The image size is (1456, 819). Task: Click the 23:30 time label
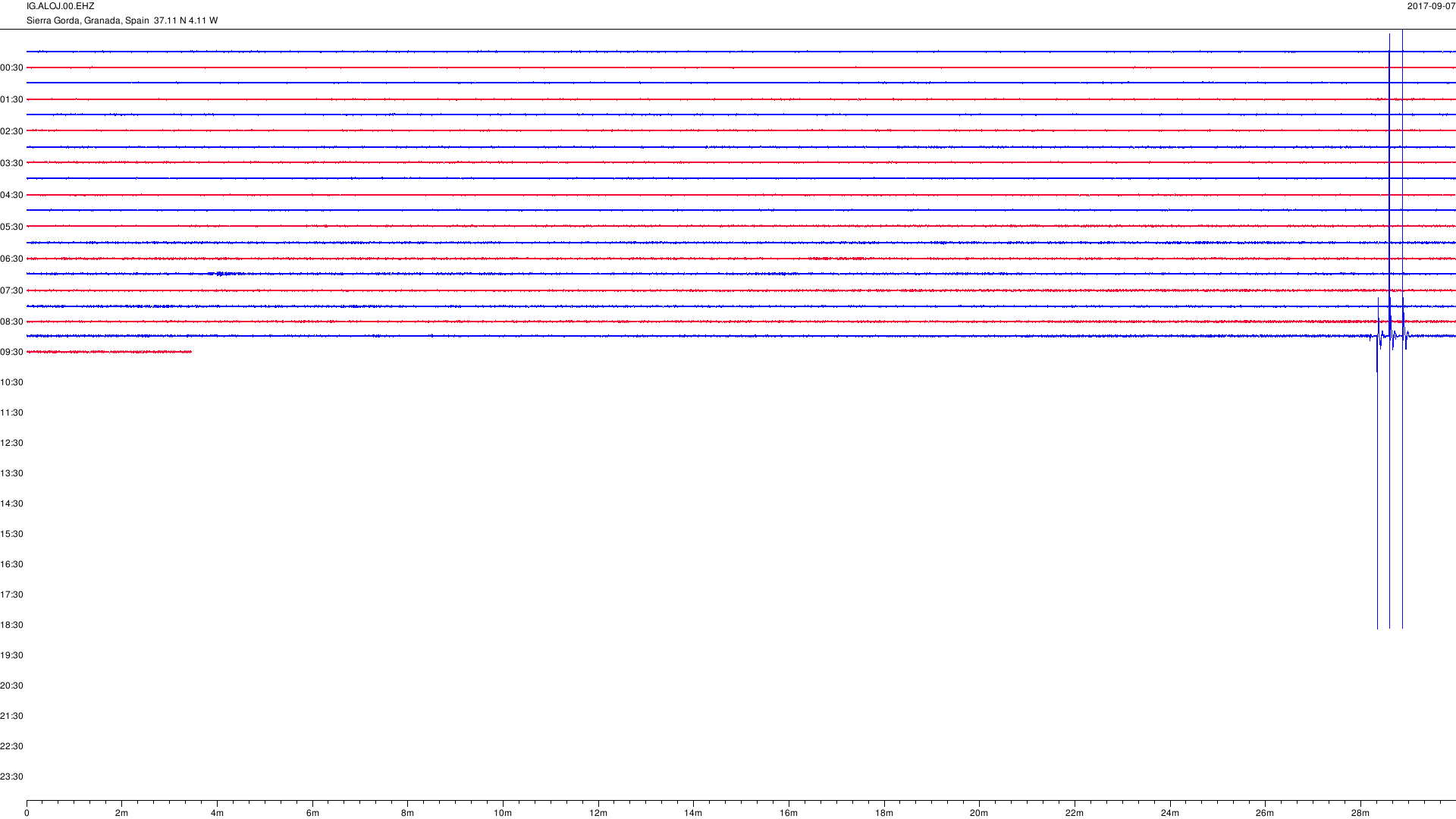tap(11, 777)
